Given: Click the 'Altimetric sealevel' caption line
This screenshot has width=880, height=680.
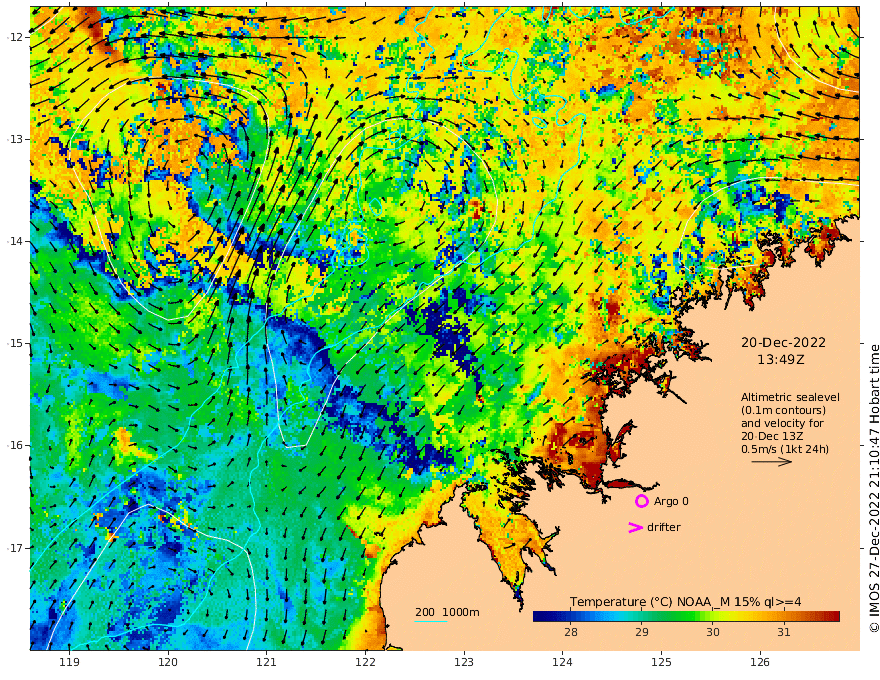Looking at the screenshot, I should [790, 397].
